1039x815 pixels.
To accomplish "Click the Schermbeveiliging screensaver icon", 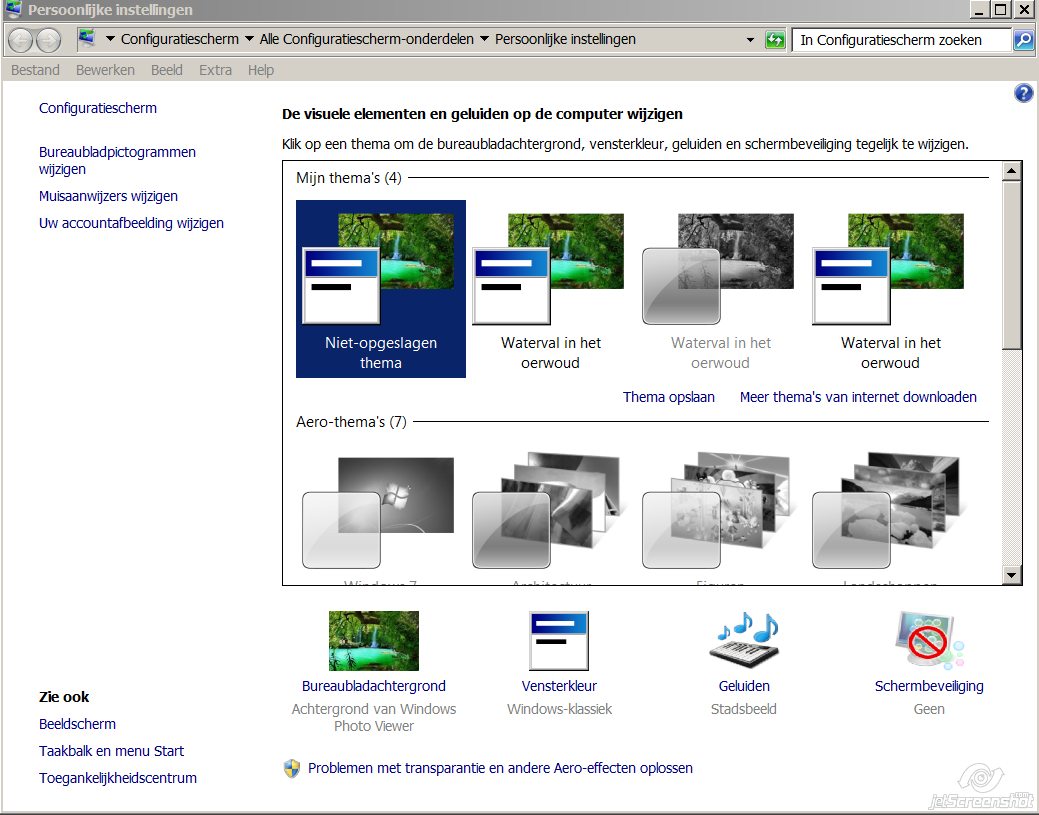I will (x=929, y=640).
